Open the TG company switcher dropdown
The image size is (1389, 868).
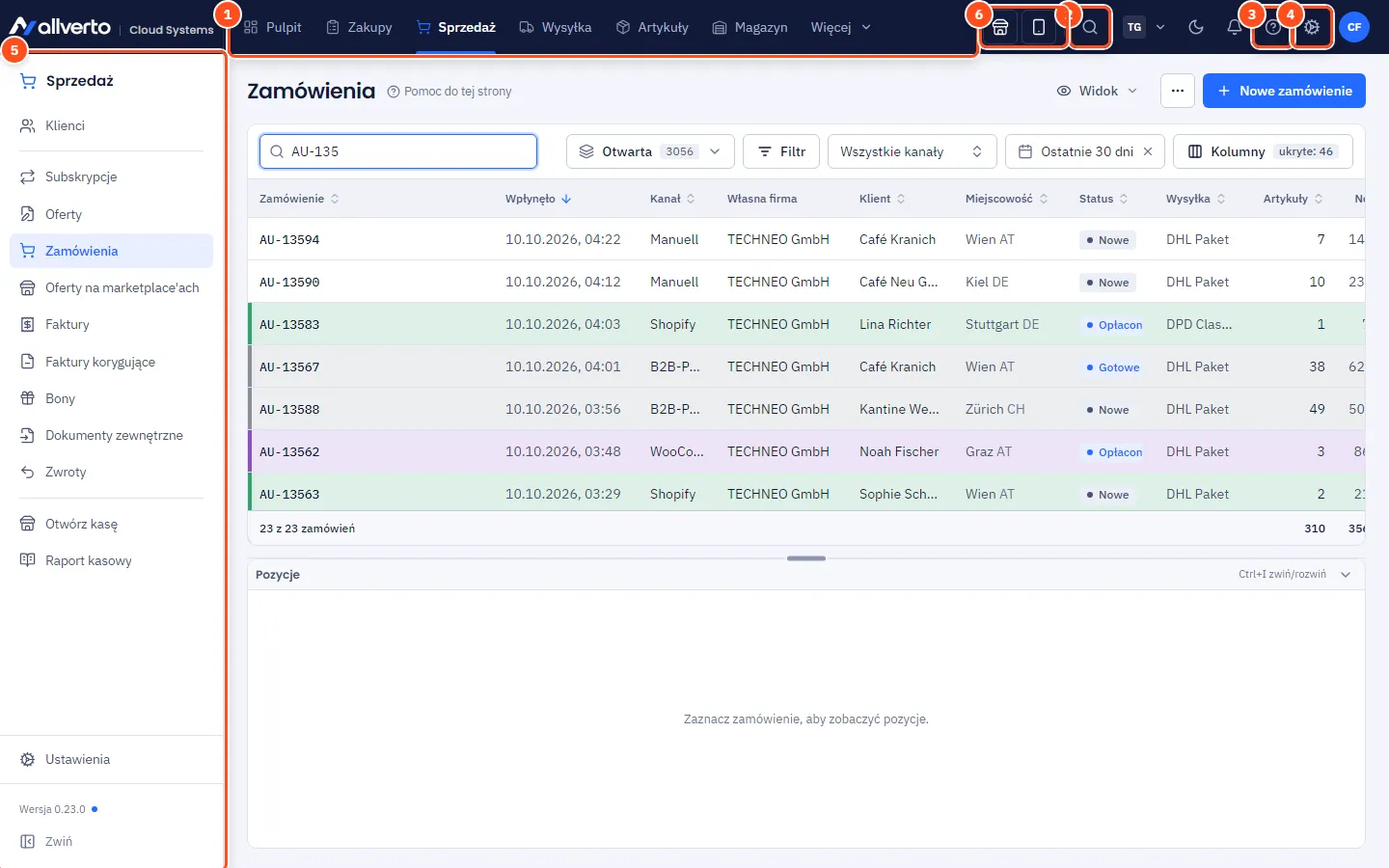coord(1145,27)
